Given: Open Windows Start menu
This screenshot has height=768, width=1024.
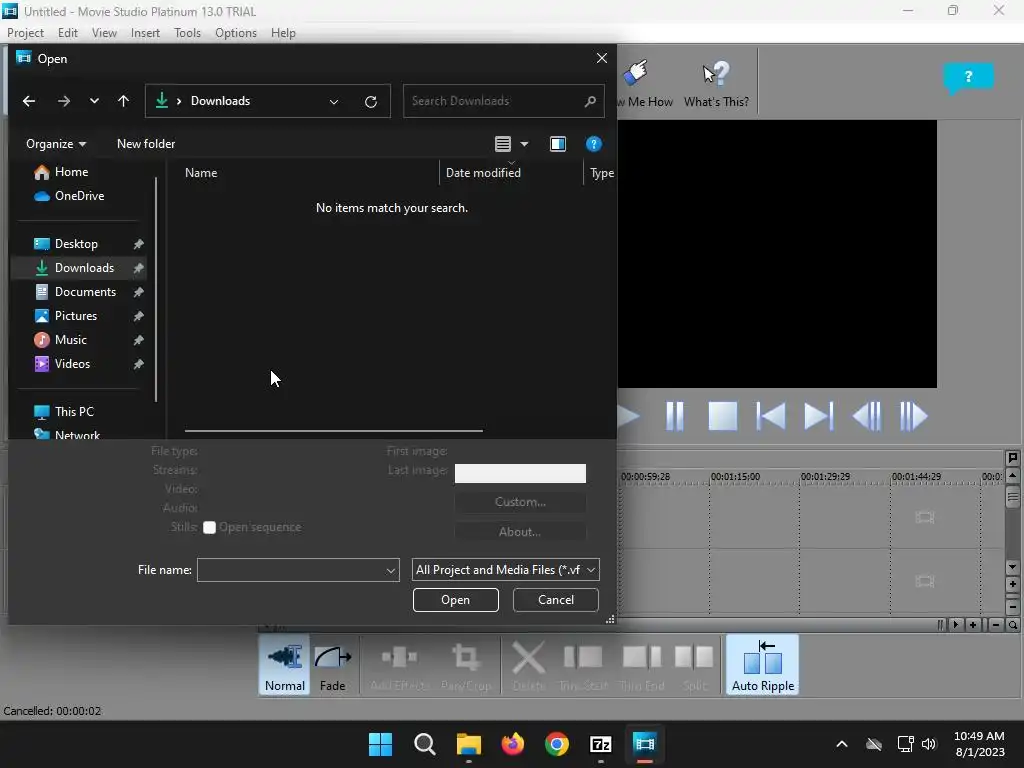Looking at the screenshot, I should (380, 744).
